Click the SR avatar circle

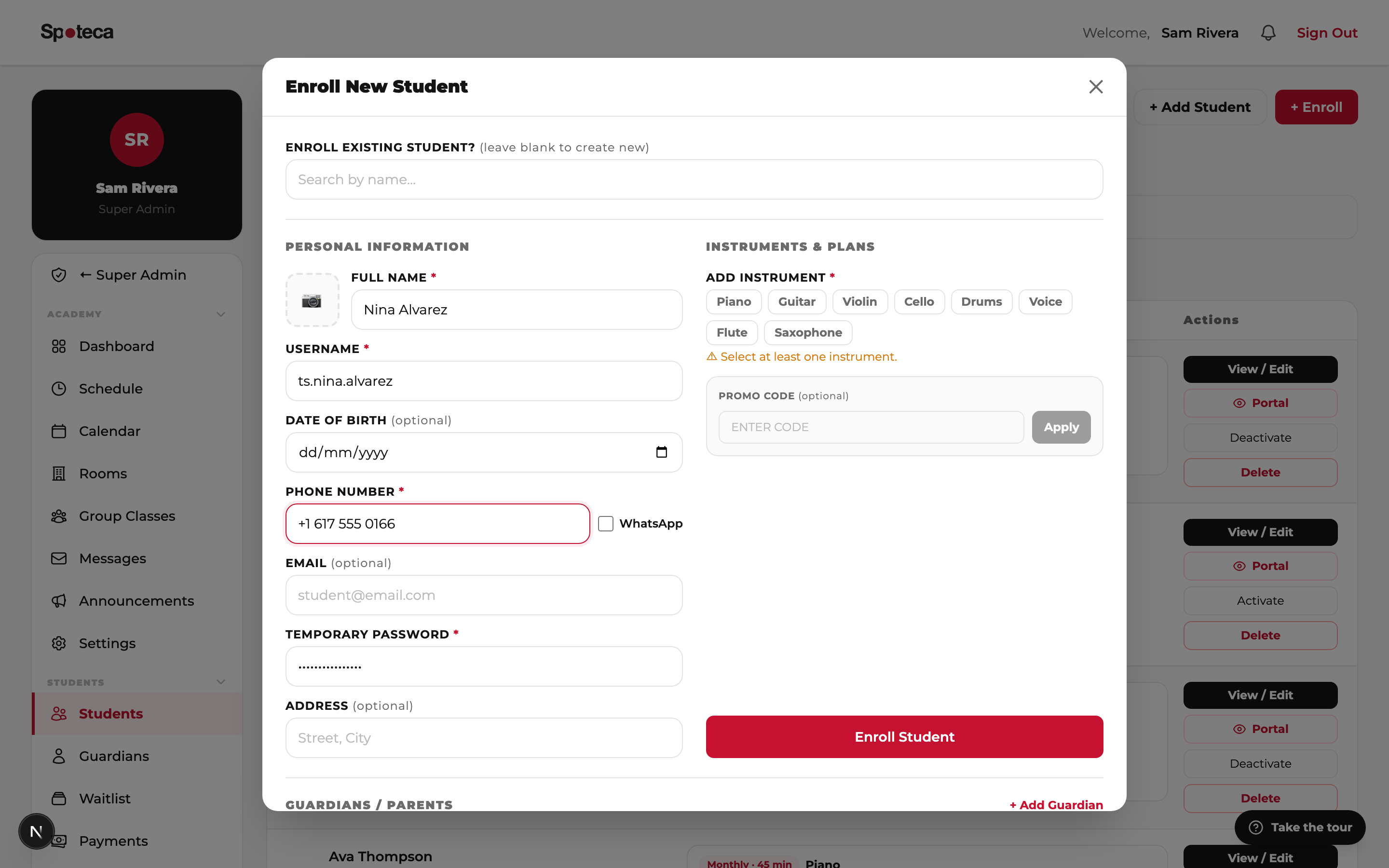pos(136,139)
